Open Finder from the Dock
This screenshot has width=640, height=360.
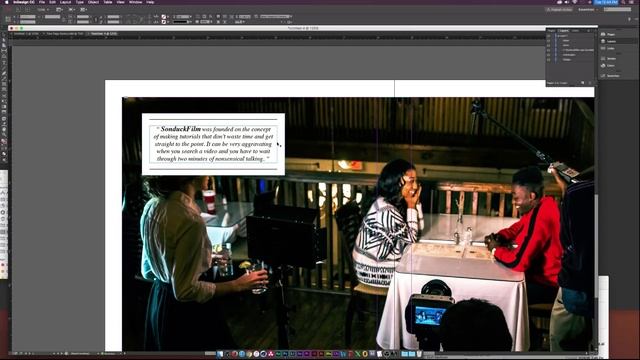tap(220, 354)
